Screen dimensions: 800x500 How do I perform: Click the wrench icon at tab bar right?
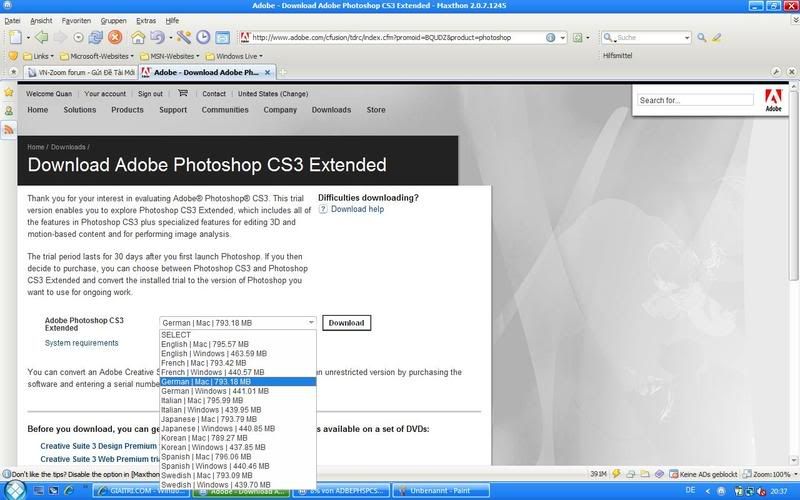click(x=776, y=72)
